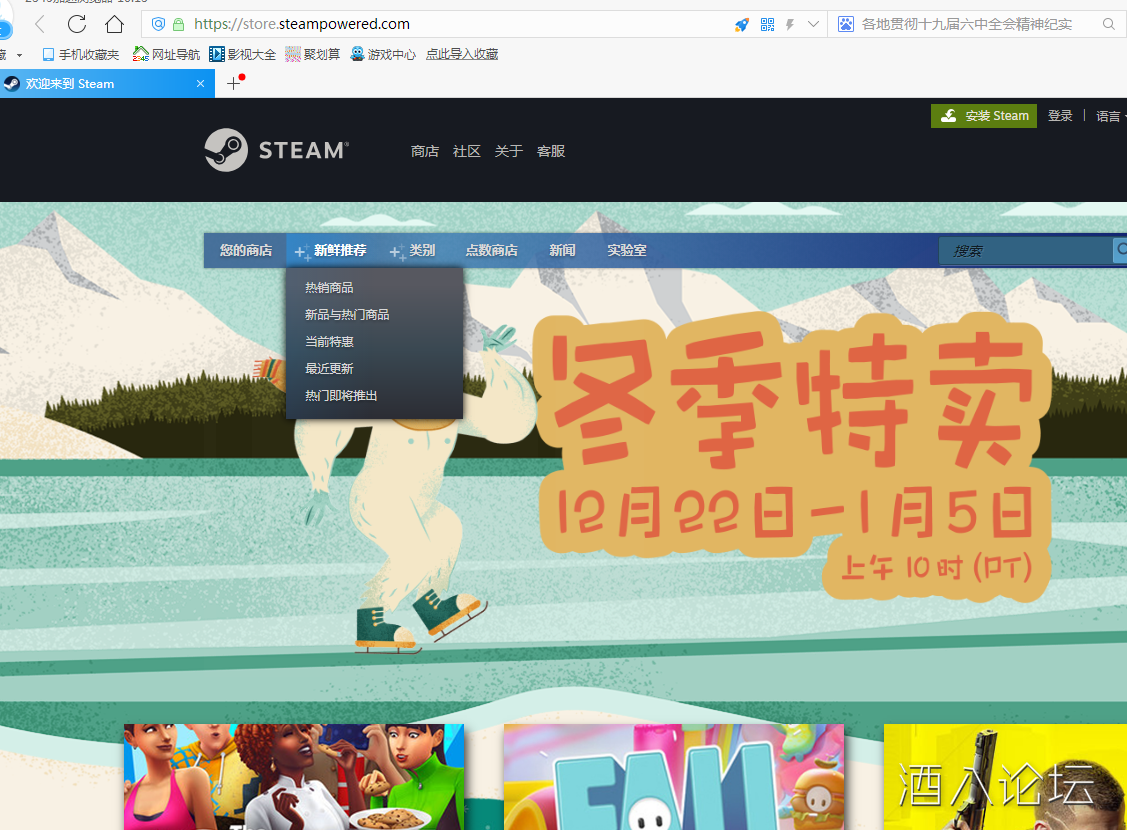This screenshot has width=1127, height=830.
Task: Open the Sims game thumbnail
Action: coord(294,777)
